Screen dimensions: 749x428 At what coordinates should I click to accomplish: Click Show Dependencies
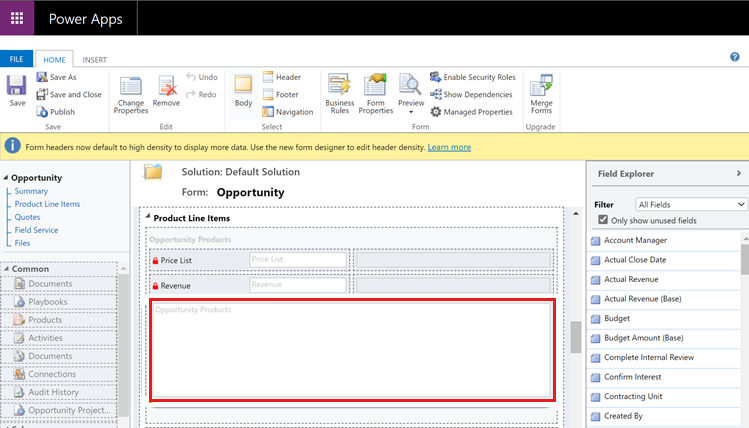pos(471,95)
